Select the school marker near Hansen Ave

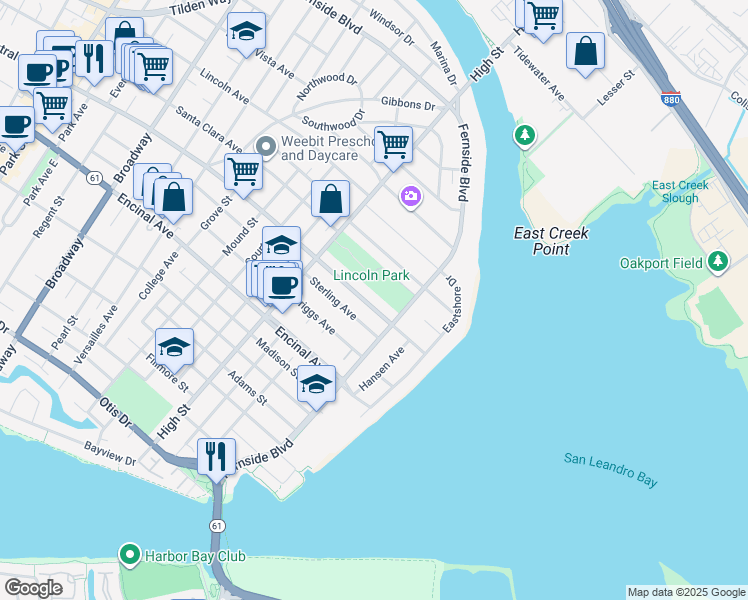click(x=317, y=384)
